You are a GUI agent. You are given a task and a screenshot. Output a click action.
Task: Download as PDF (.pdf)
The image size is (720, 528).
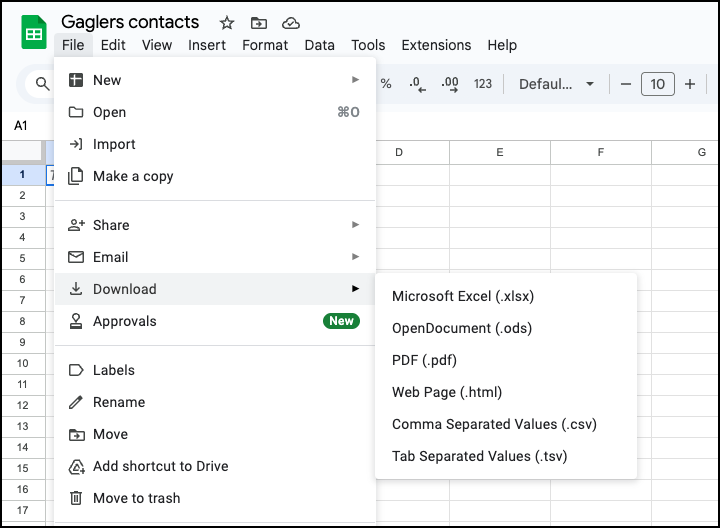click(506, 360)
